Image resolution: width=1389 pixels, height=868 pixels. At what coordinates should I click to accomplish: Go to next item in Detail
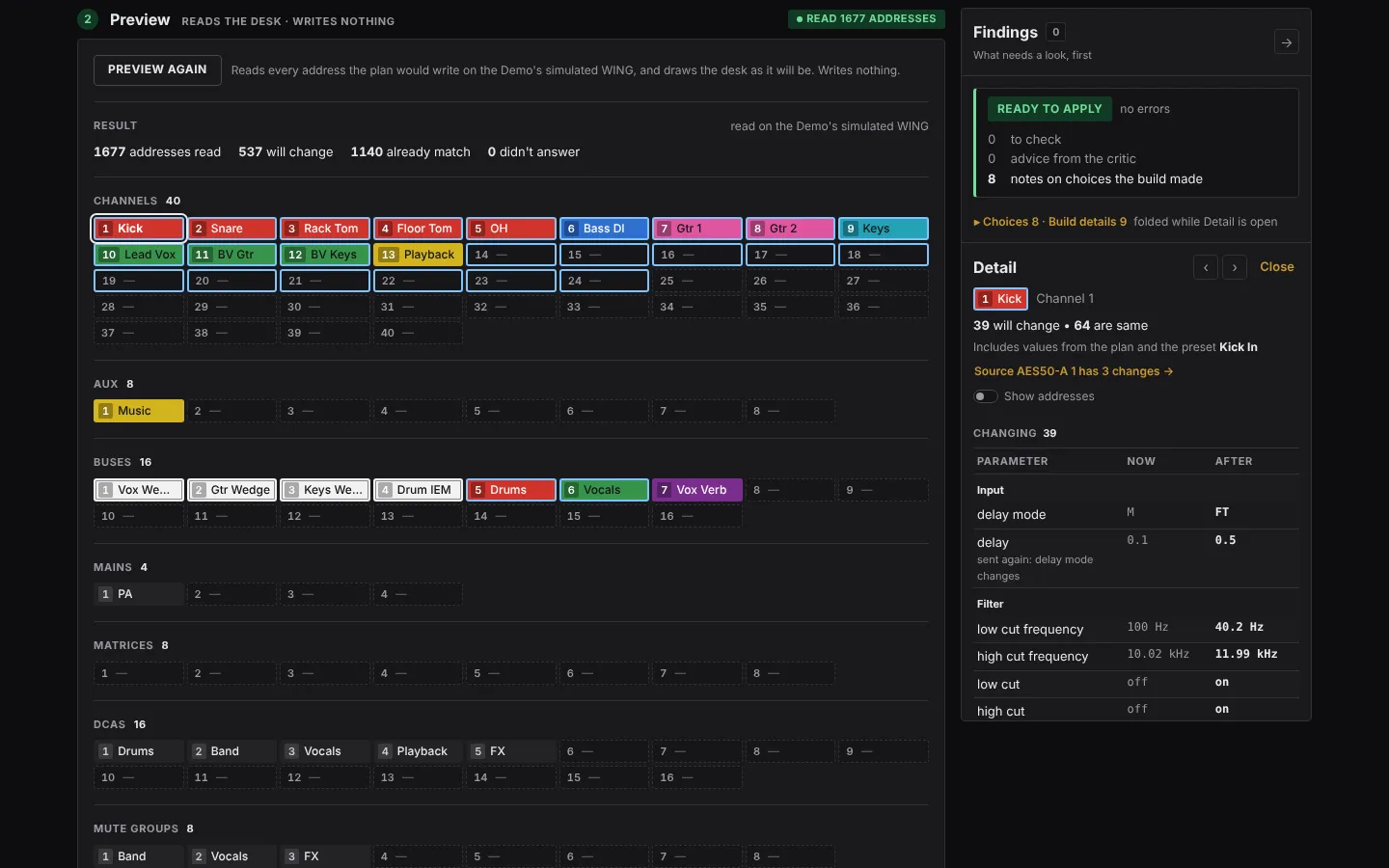pyautogui.click(x=1235, y=267)
